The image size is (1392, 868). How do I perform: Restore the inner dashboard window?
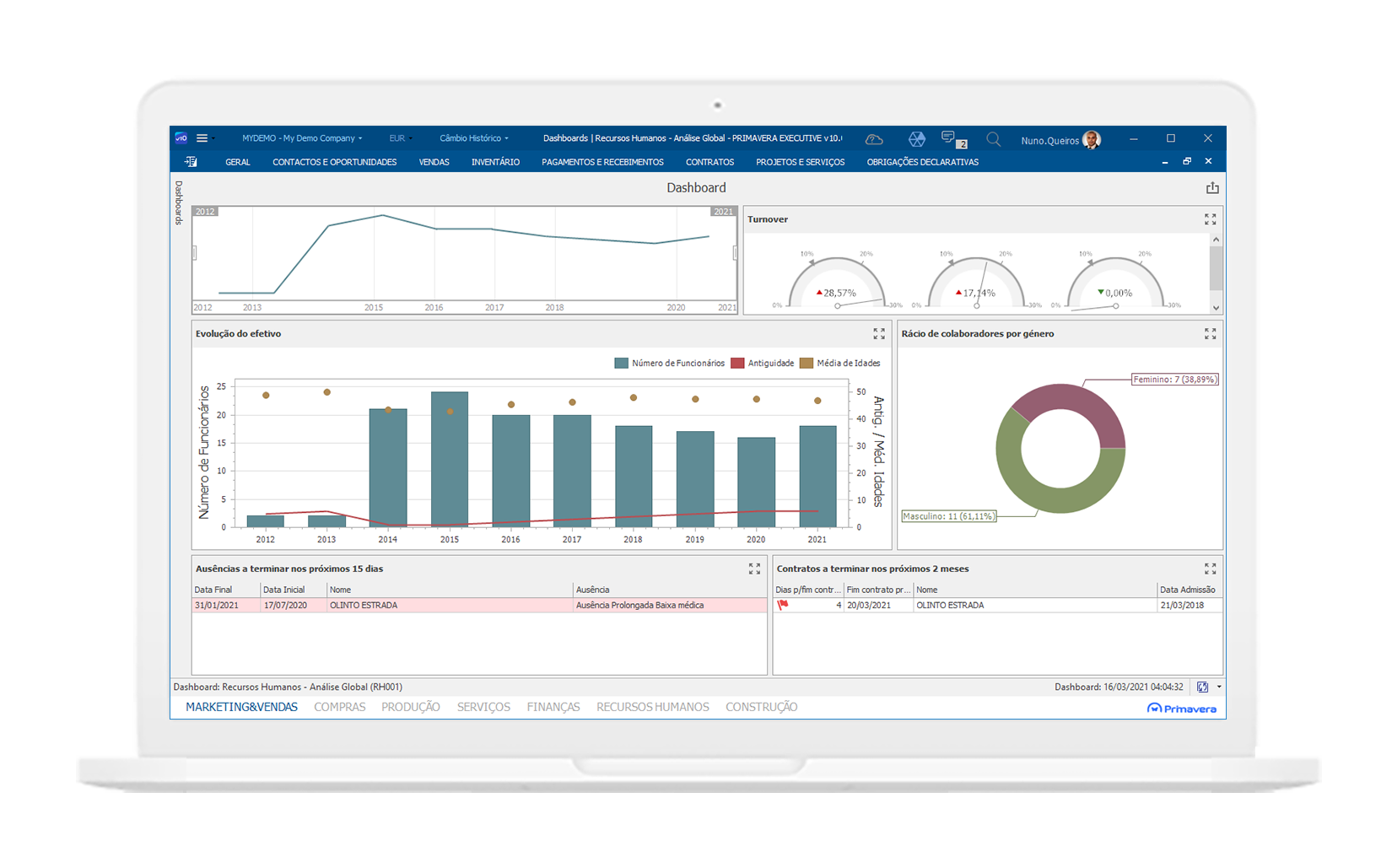(1187, 161)
